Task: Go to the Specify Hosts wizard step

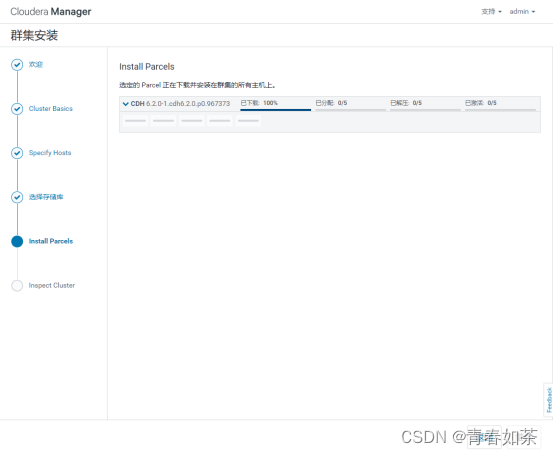Action: (x=50, y=153)
